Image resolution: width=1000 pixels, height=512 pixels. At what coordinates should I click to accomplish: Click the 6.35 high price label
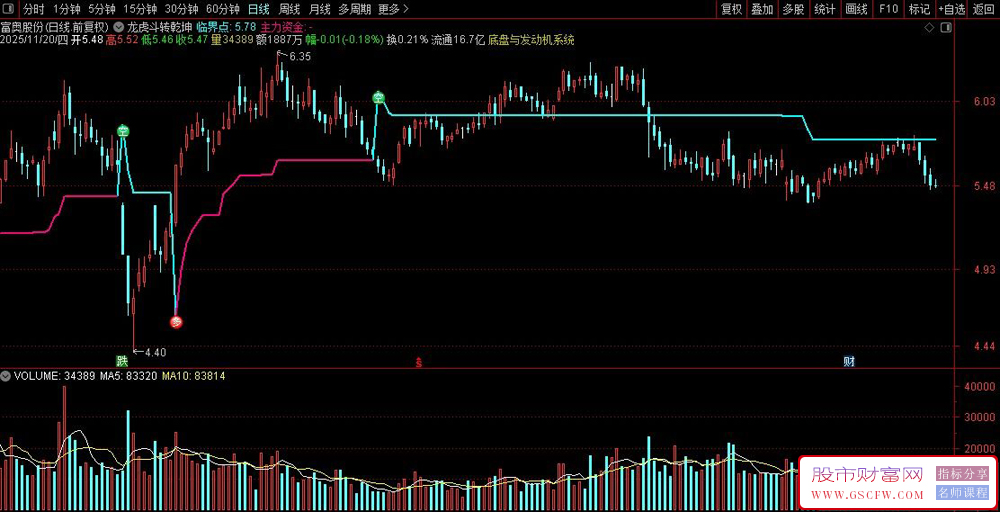[300, 56]
